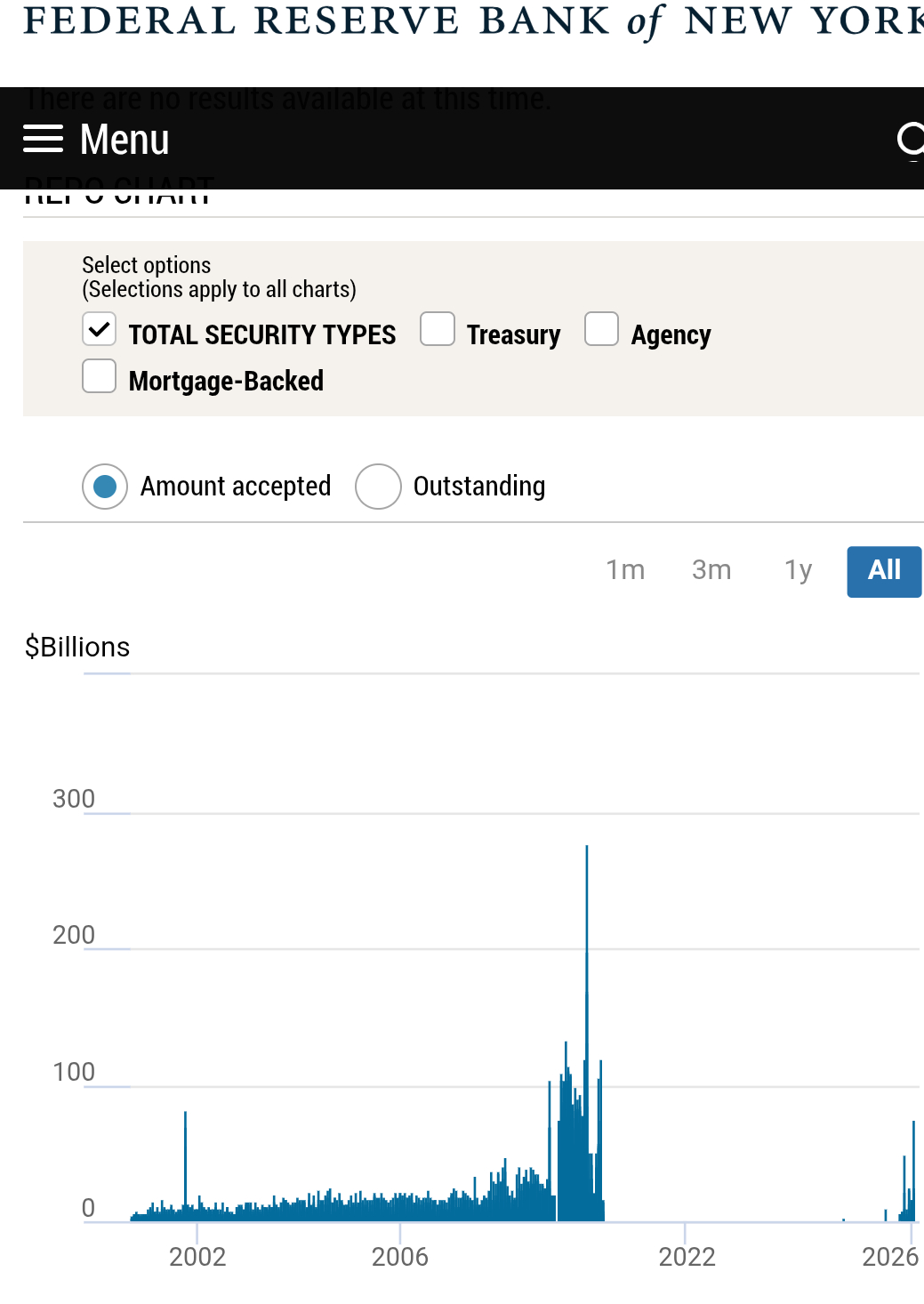Tick the Mortgage-Backed checkbox

(99, 376)
